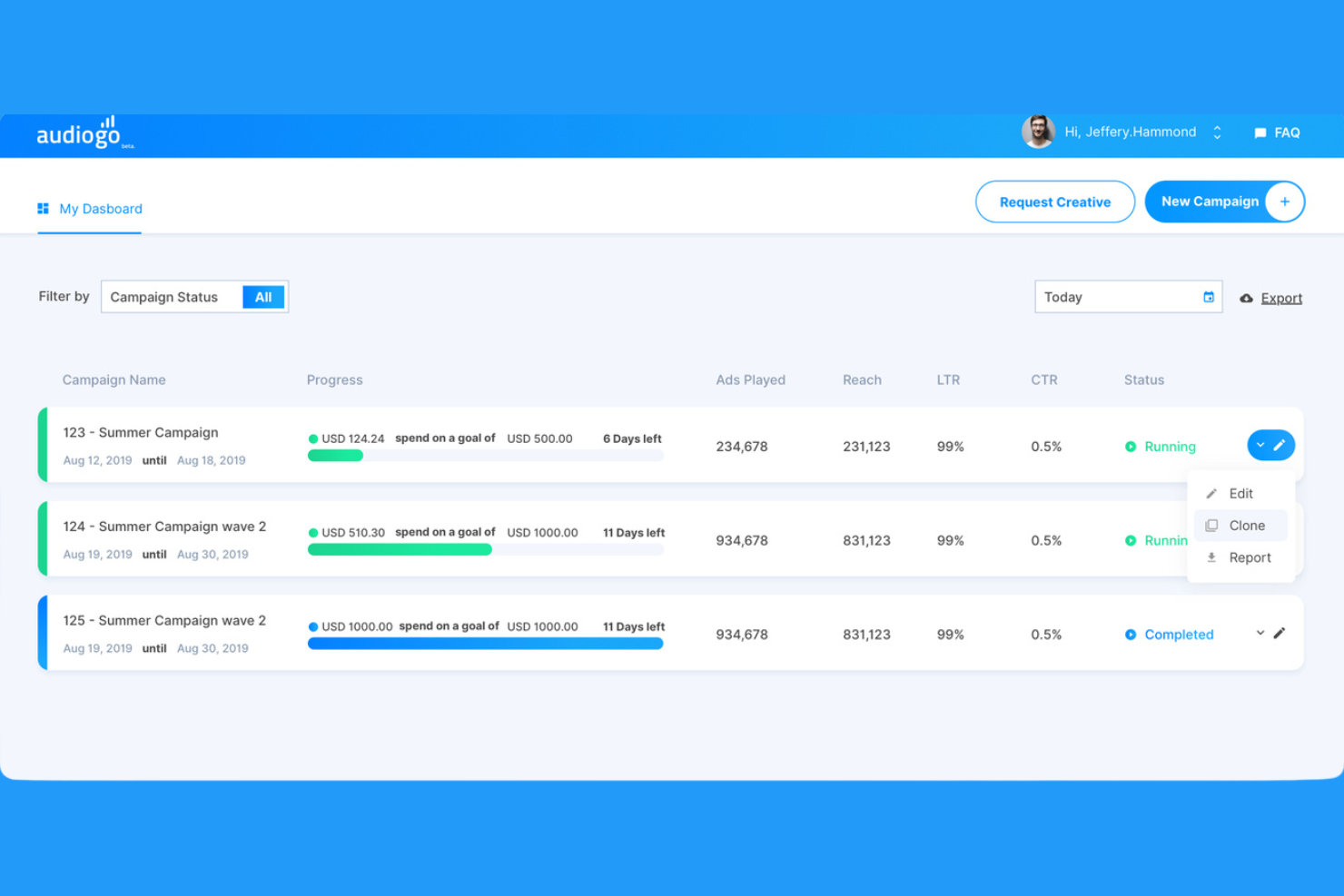Click Hi, Jeffery.Hammond greeting
The height and width of the screenshot is (896, 1344).
click(1131, 132)
